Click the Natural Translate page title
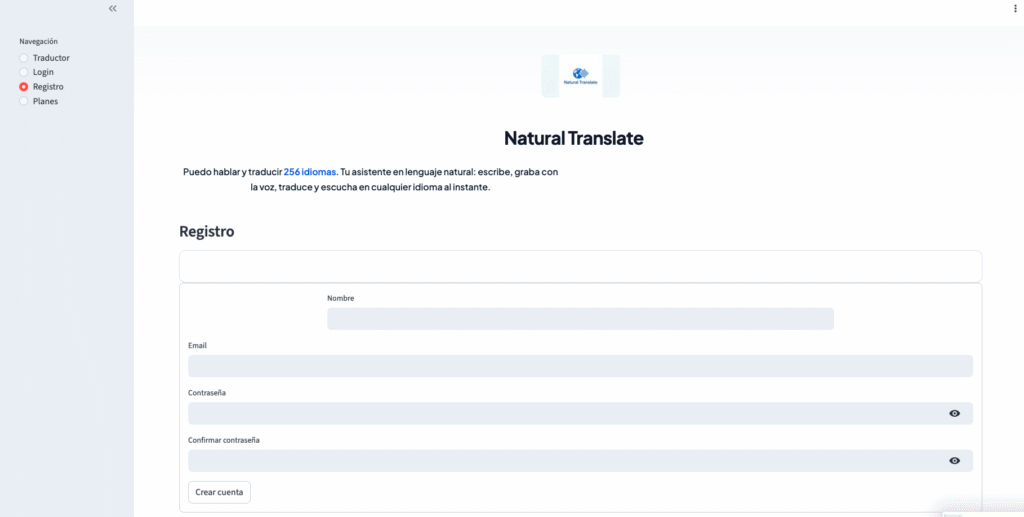The width and height of the screenshot is (1024, 517). (574, 138)
